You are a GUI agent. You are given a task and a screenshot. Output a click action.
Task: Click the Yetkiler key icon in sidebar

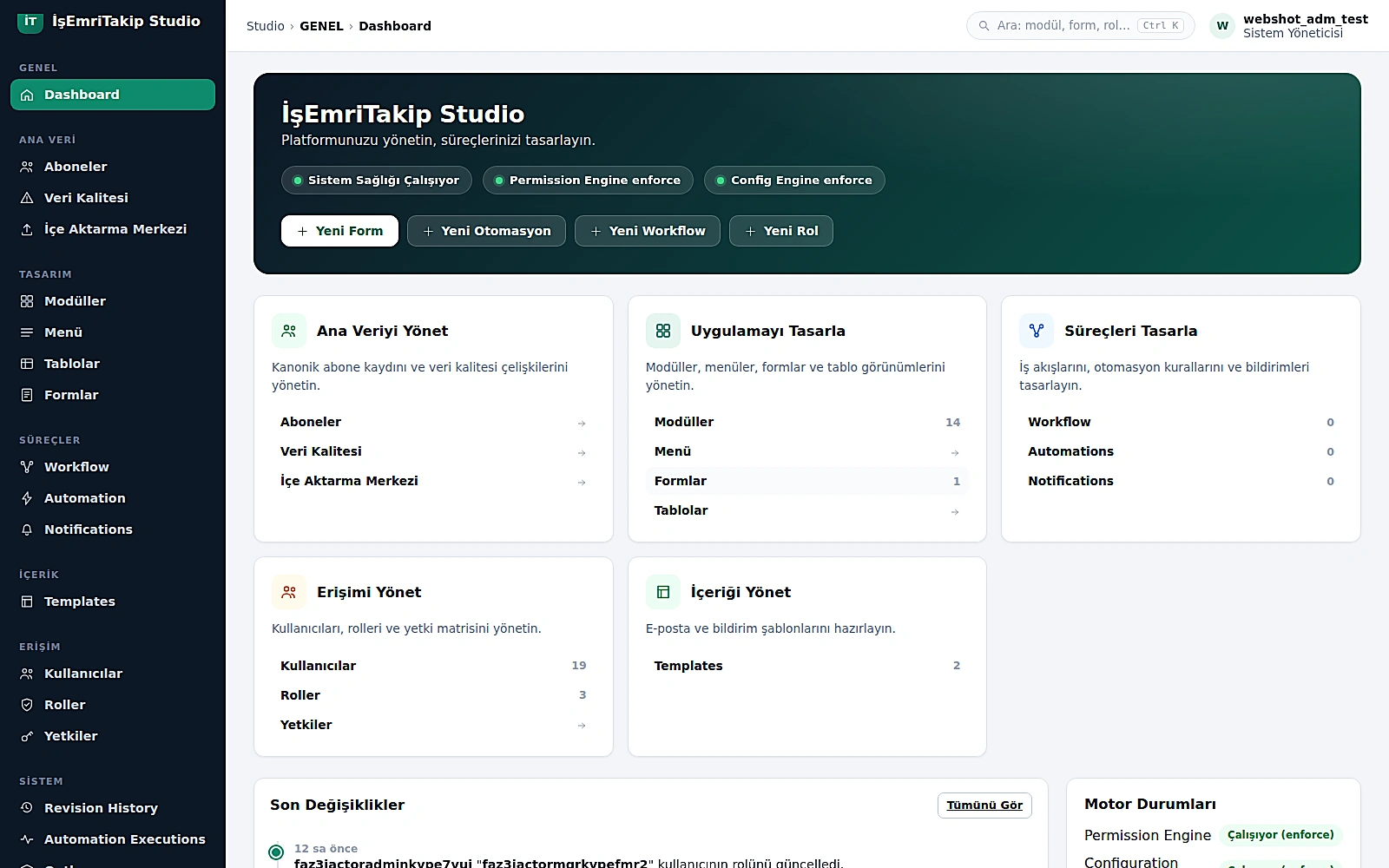point(27,736)
